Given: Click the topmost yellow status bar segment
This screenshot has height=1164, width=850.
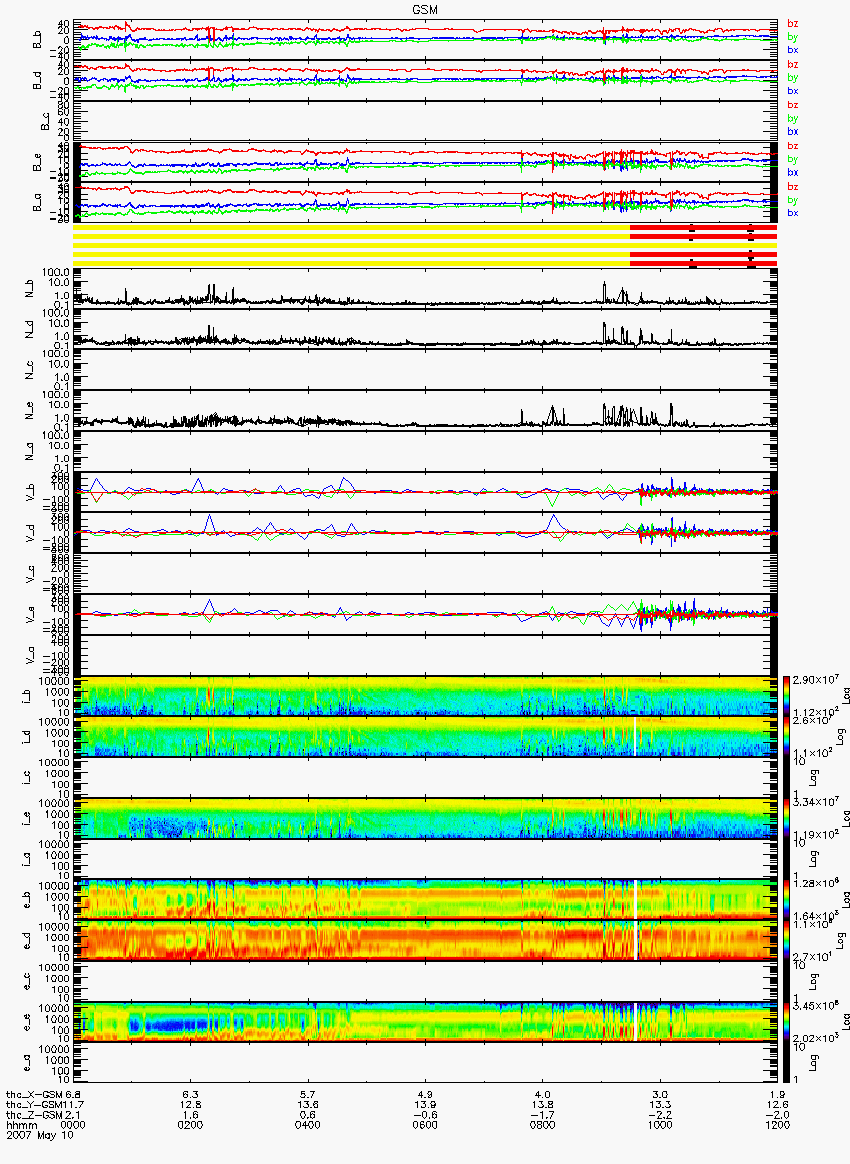Looking at the screenshot, I should [351, 227].
